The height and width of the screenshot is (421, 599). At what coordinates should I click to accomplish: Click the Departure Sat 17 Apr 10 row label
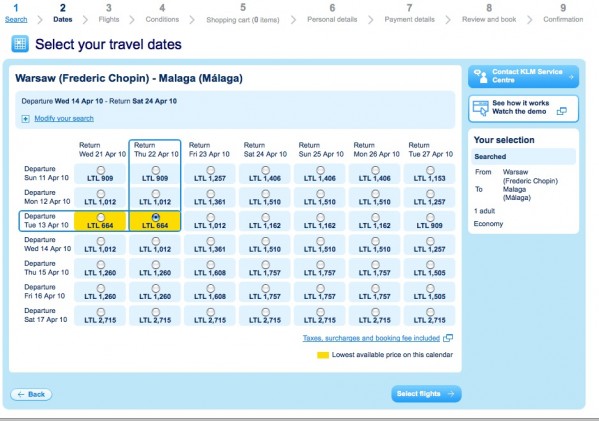click(x=45, y=315)
